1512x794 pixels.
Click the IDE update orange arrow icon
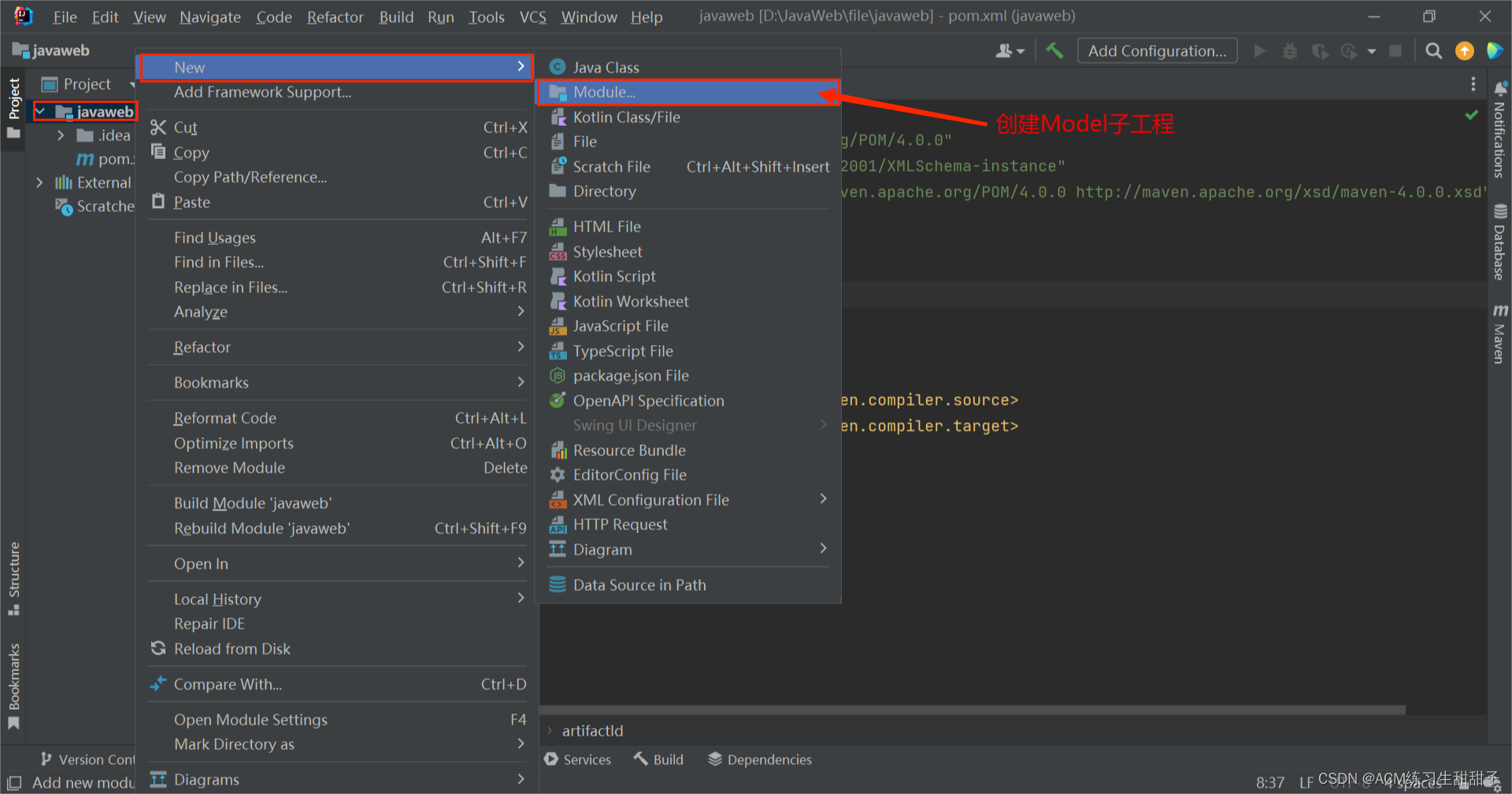click(x=1465, y=51)
